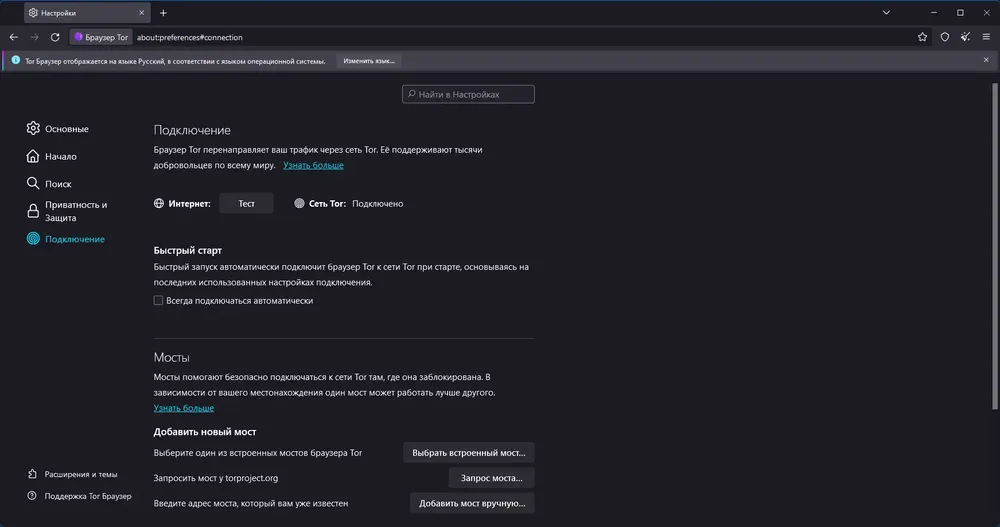
Task: Click Запросить мост у torproject.org text
Action: (216, 478)
